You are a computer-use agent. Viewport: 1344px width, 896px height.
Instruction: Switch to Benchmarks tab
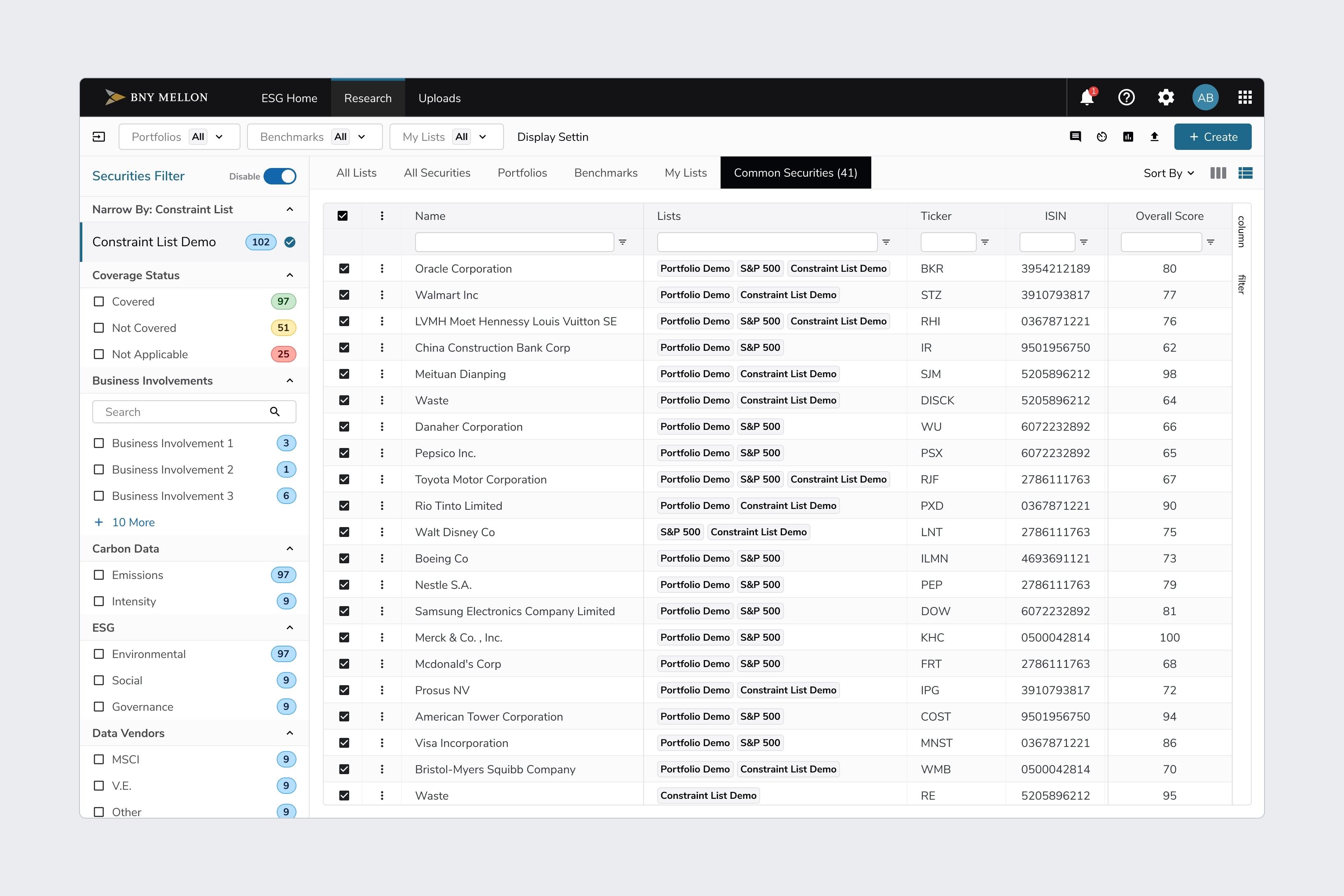[606, 173]
